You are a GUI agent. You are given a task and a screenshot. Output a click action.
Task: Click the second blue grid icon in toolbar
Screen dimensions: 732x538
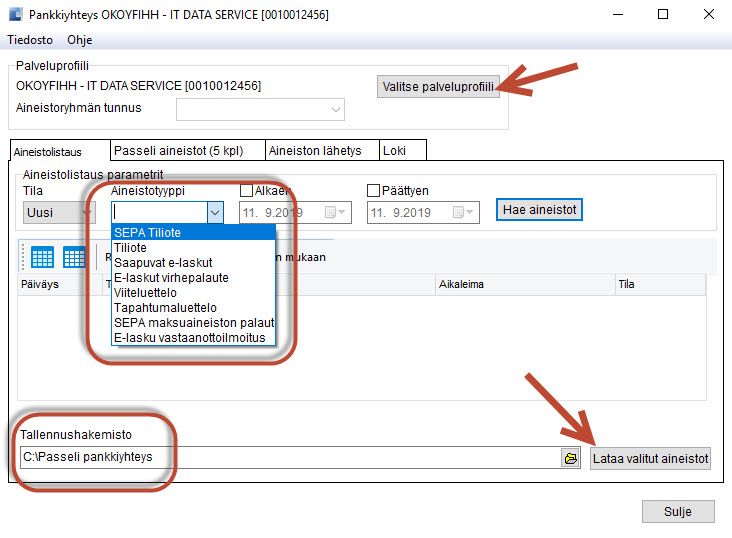(74, 257)
